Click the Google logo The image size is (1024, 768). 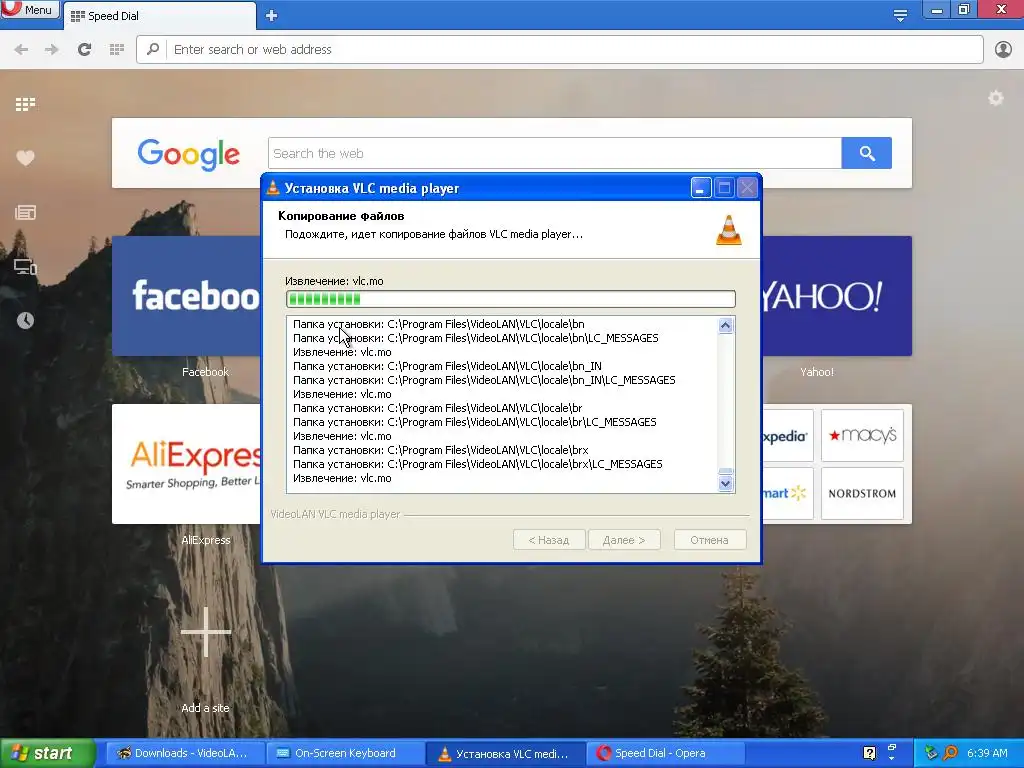[x=188, y=154]
